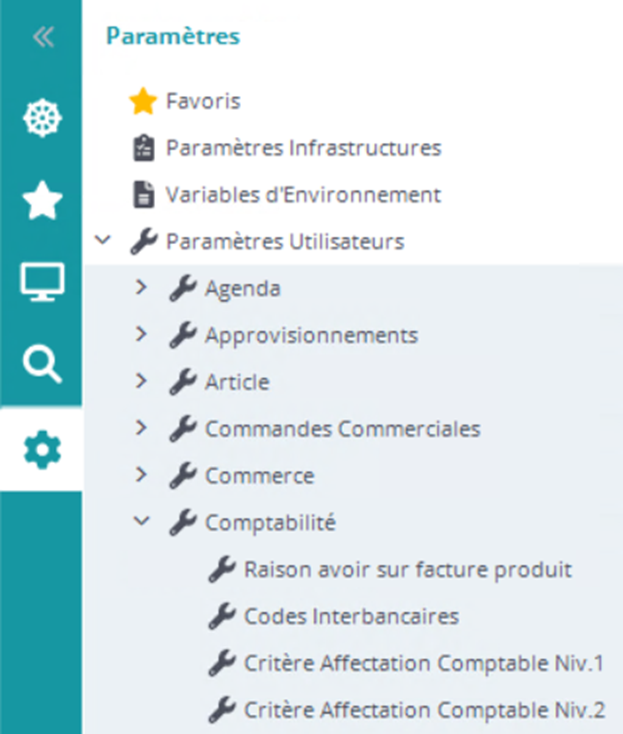This screenshot has height=734, width=623.
Task: Open Critère Affectation Comptable Niv.2
Action: tap(424, 710)
